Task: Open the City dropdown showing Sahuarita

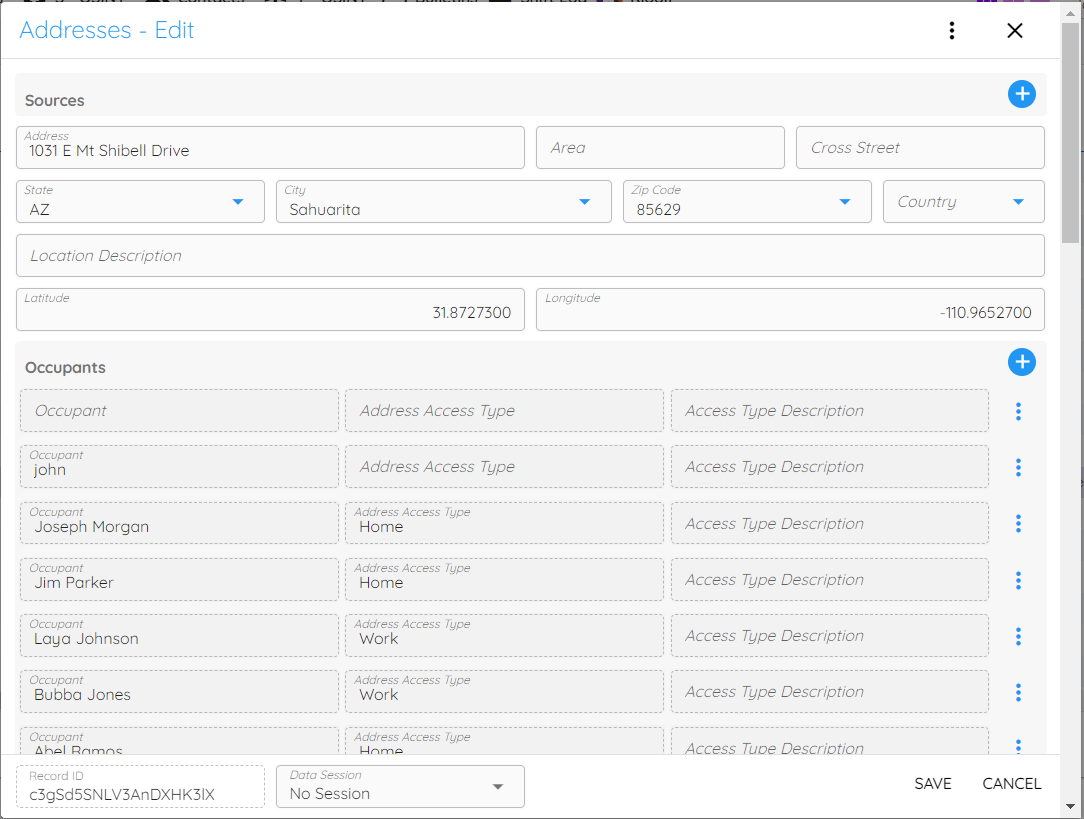Action: pyautogui.click(x=584, y=201)
